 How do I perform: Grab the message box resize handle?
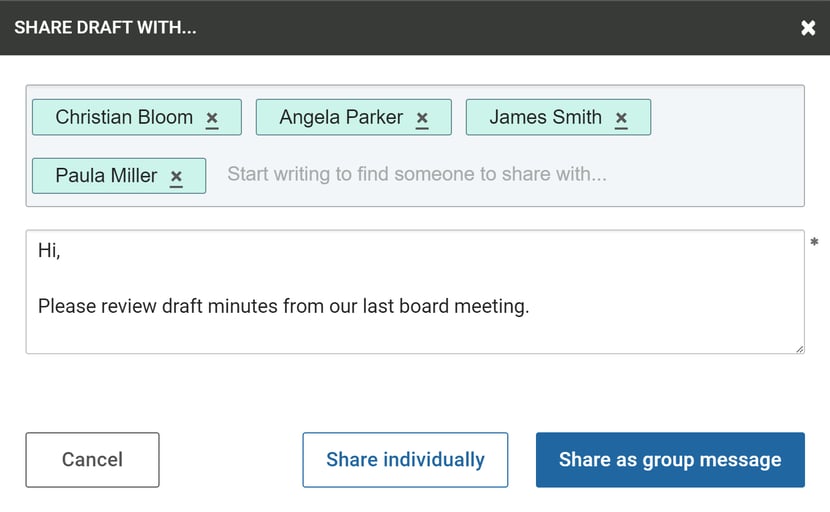[x=799, y=349]
